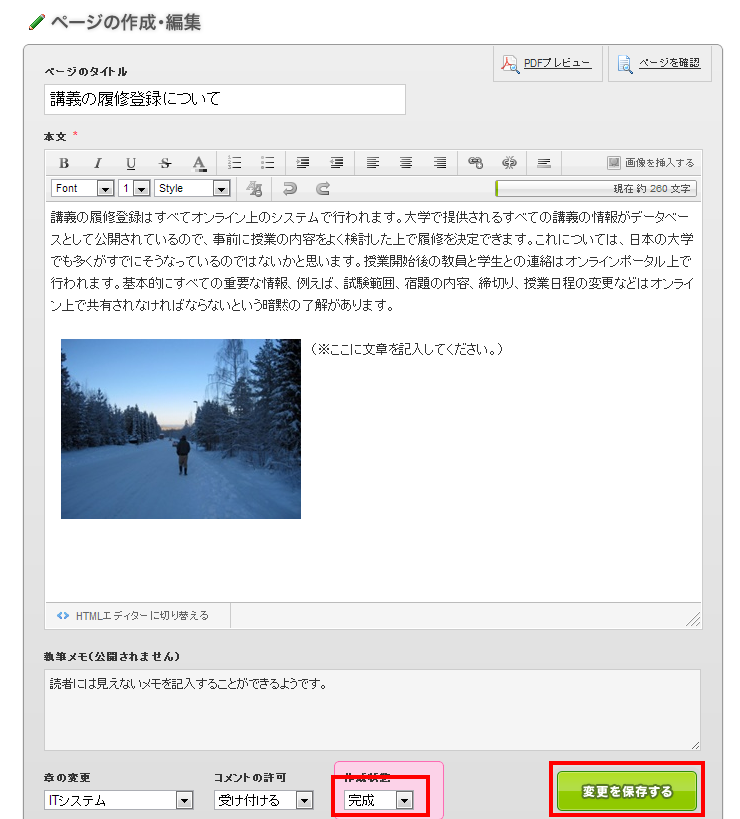Open the font size dropdown

point(134,188)
